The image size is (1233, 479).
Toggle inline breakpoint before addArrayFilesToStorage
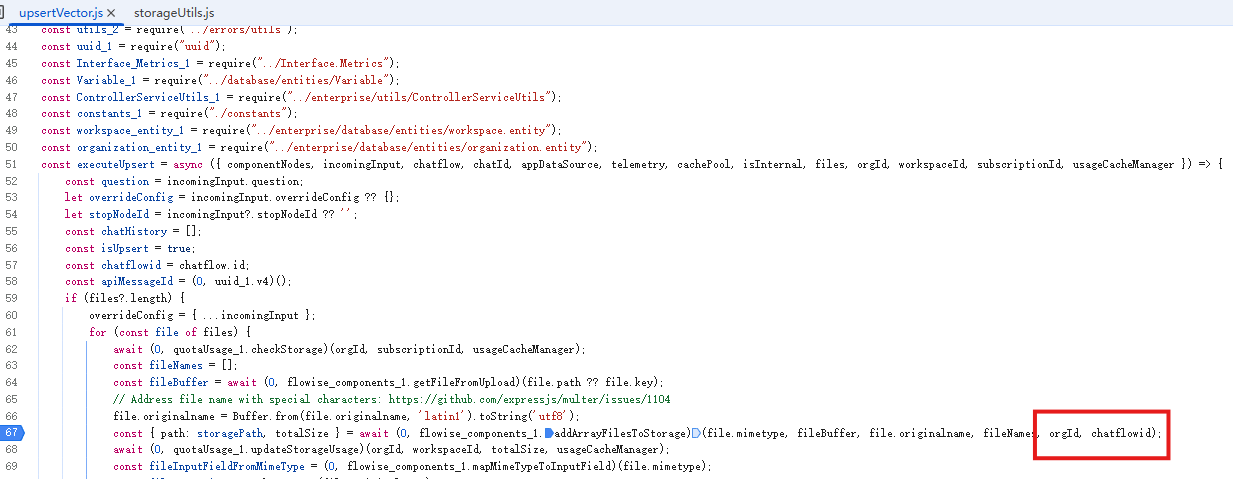tap(548, 433)
